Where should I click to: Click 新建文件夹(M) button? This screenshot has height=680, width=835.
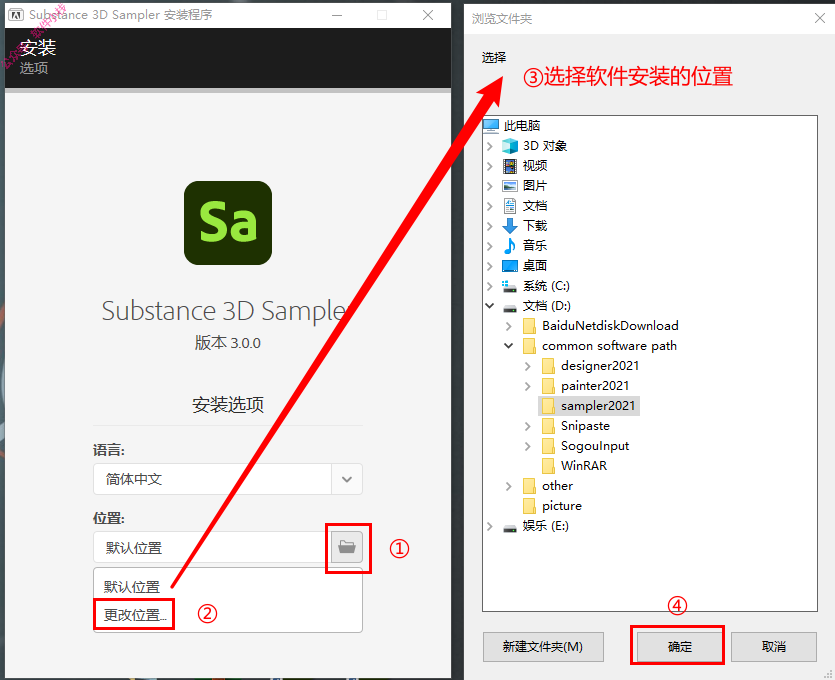(x=543, y=646)
